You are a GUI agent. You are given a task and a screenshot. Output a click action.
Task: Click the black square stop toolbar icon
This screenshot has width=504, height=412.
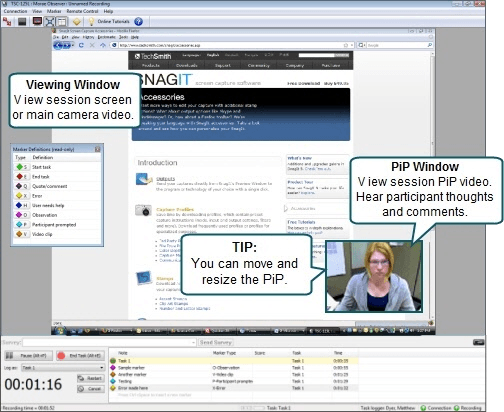click(22, 22)
